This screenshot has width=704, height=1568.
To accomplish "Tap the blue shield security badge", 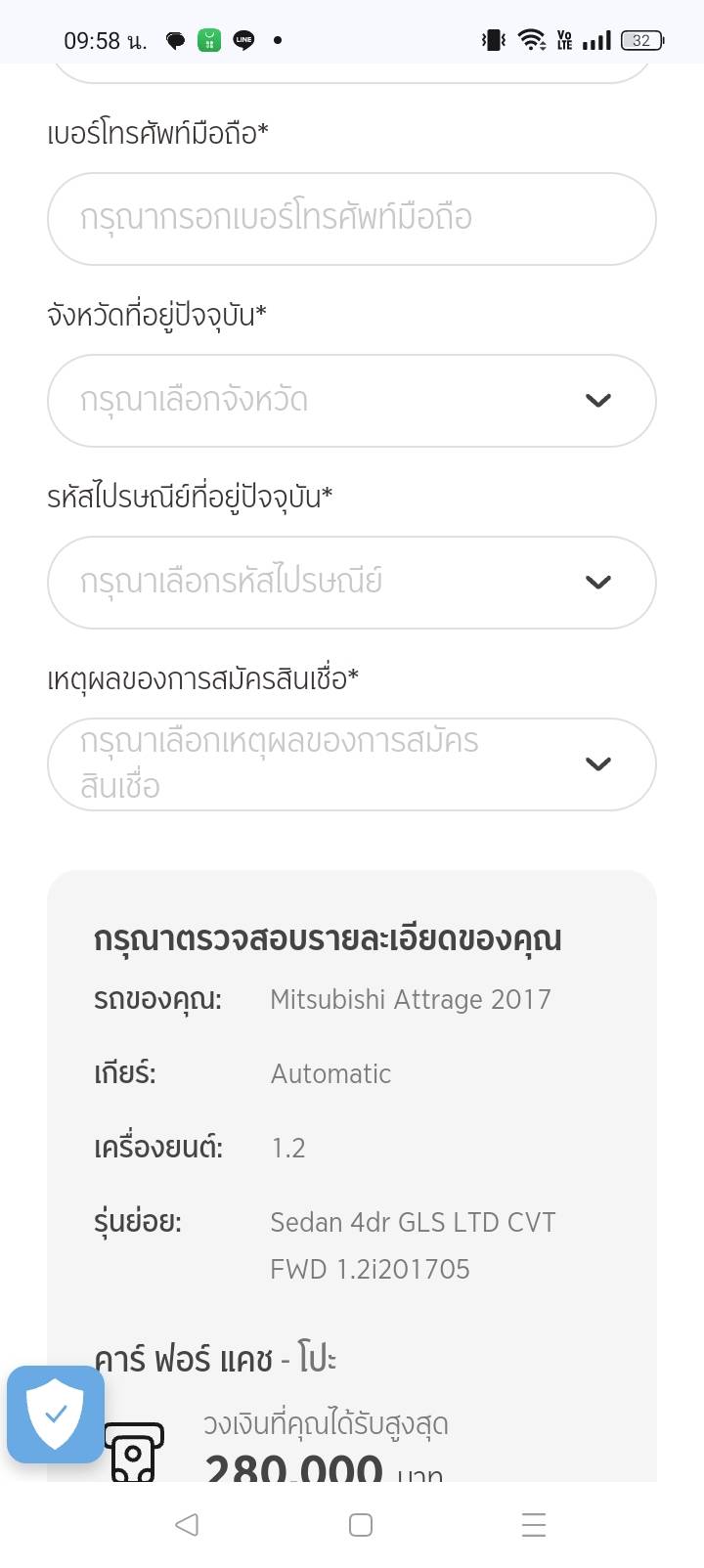I will pyautogui.click(x=56, y=1414).
